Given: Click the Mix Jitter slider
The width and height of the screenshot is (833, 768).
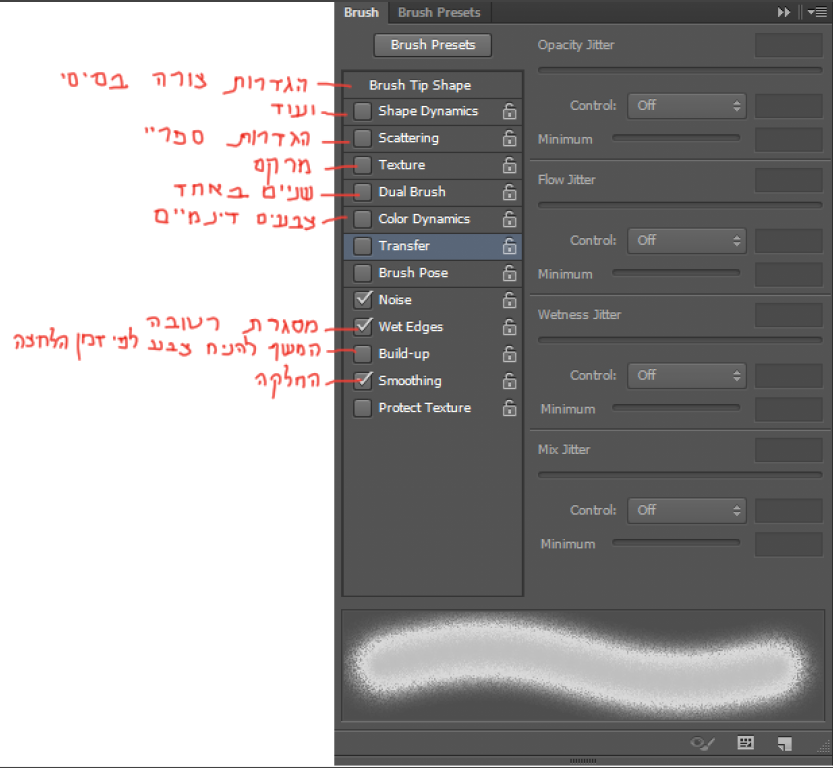Looking at the screenshot, I should [680, 475].
